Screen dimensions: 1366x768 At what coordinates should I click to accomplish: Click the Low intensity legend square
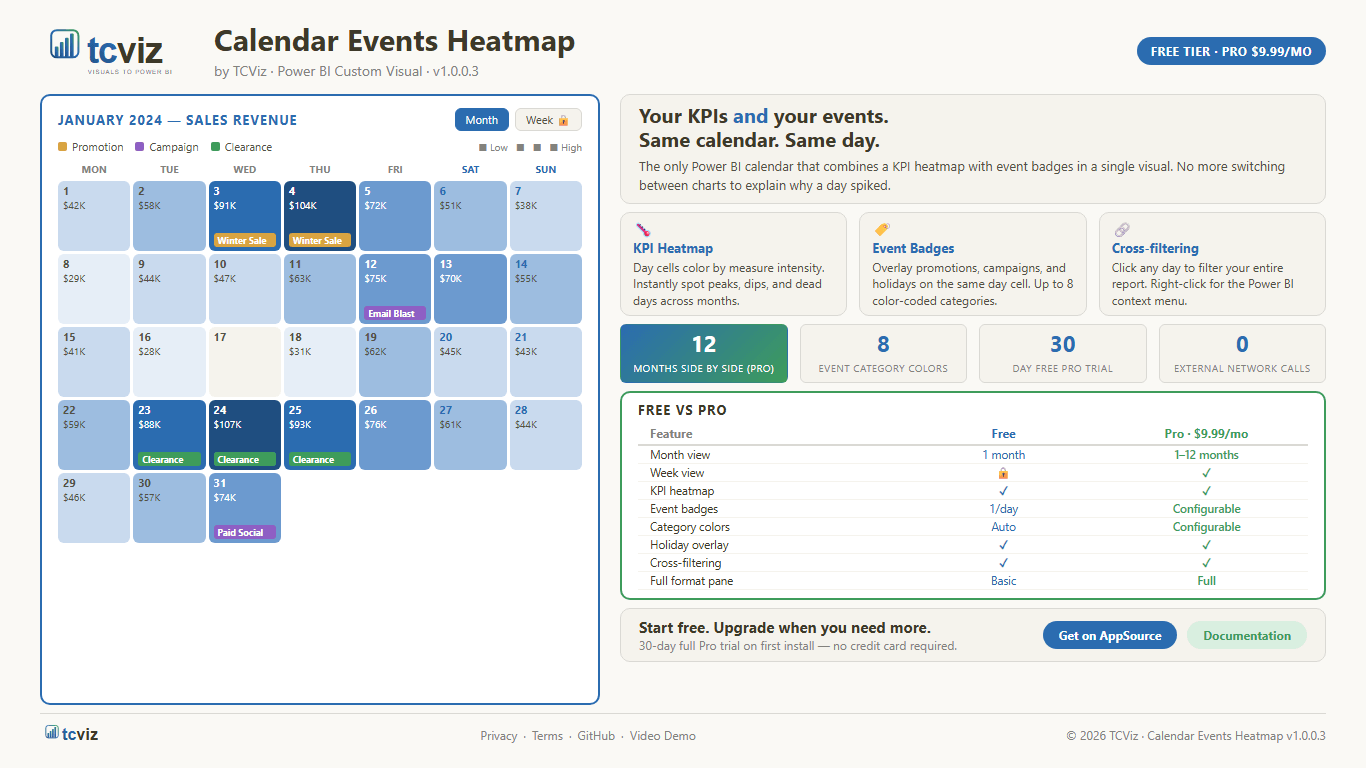click(x=483, y=148)
